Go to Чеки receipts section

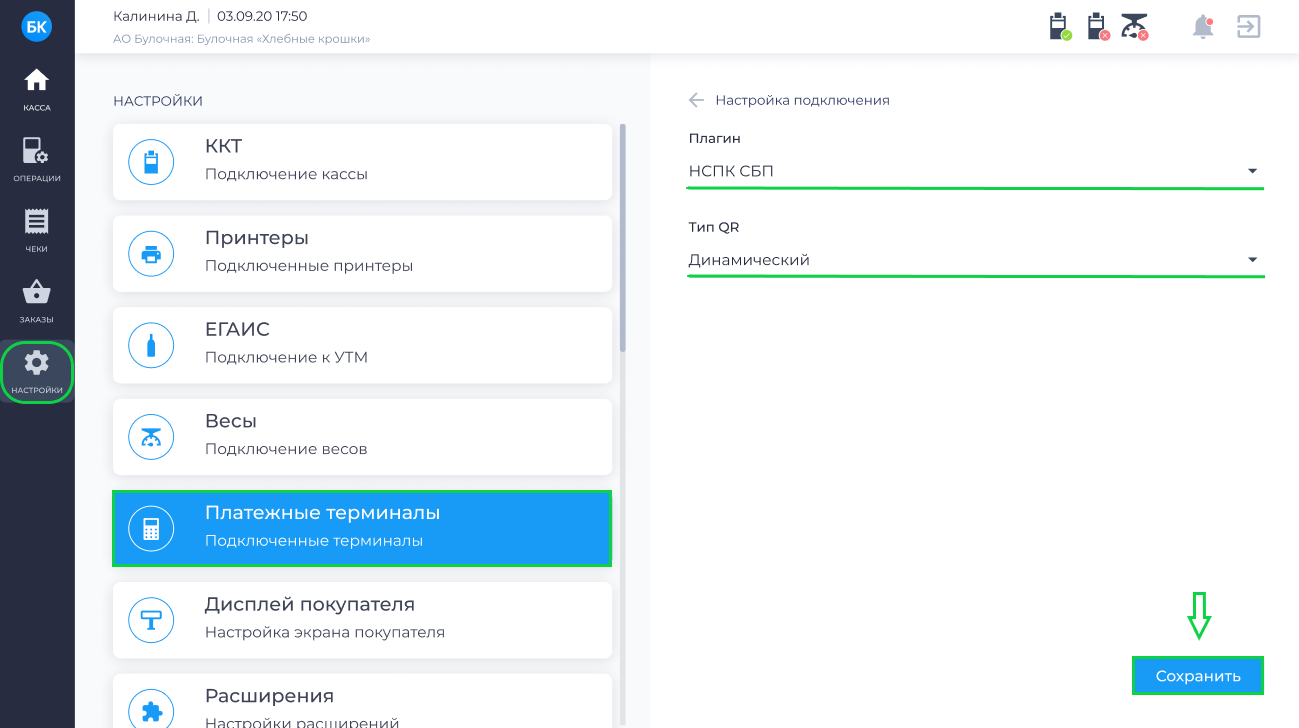pyautogui.click(x=37, y=231)
